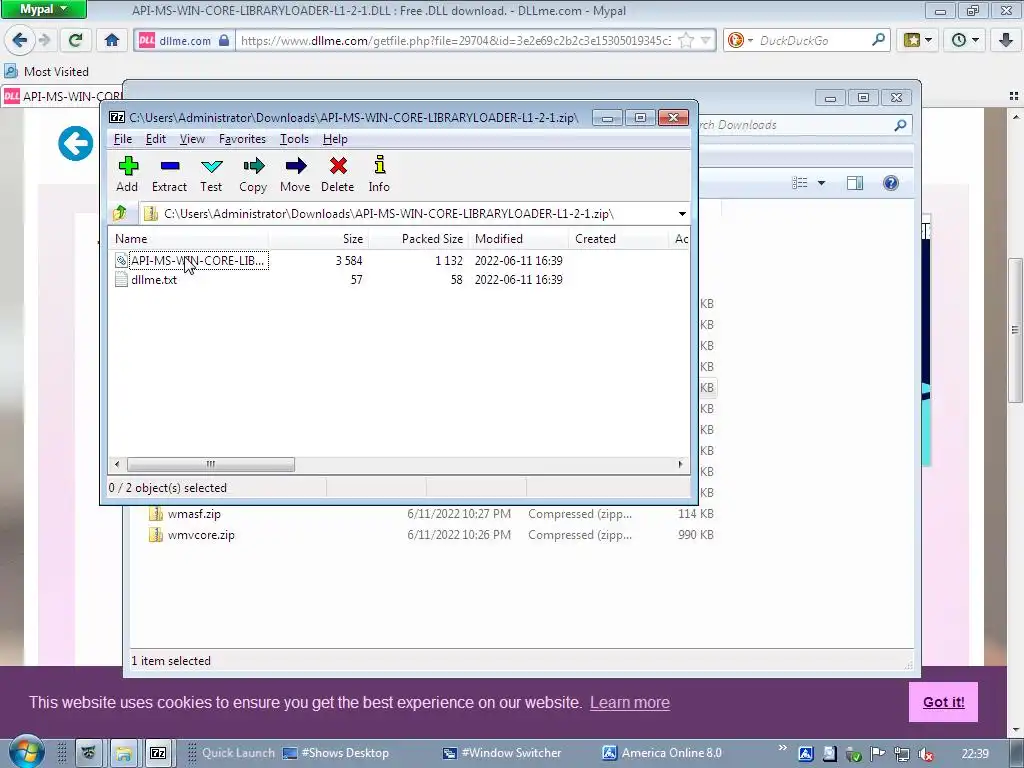This screenshot has height=768, width=1024.
Task: Open the Tools menu
Action: tap(294, 139)
